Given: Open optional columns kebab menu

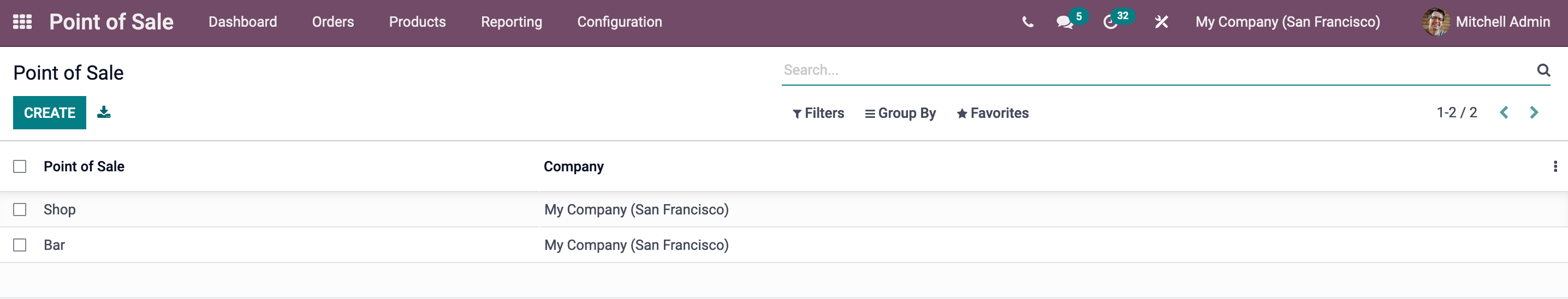Looking at the screenshot, I should pos(1554,166).
